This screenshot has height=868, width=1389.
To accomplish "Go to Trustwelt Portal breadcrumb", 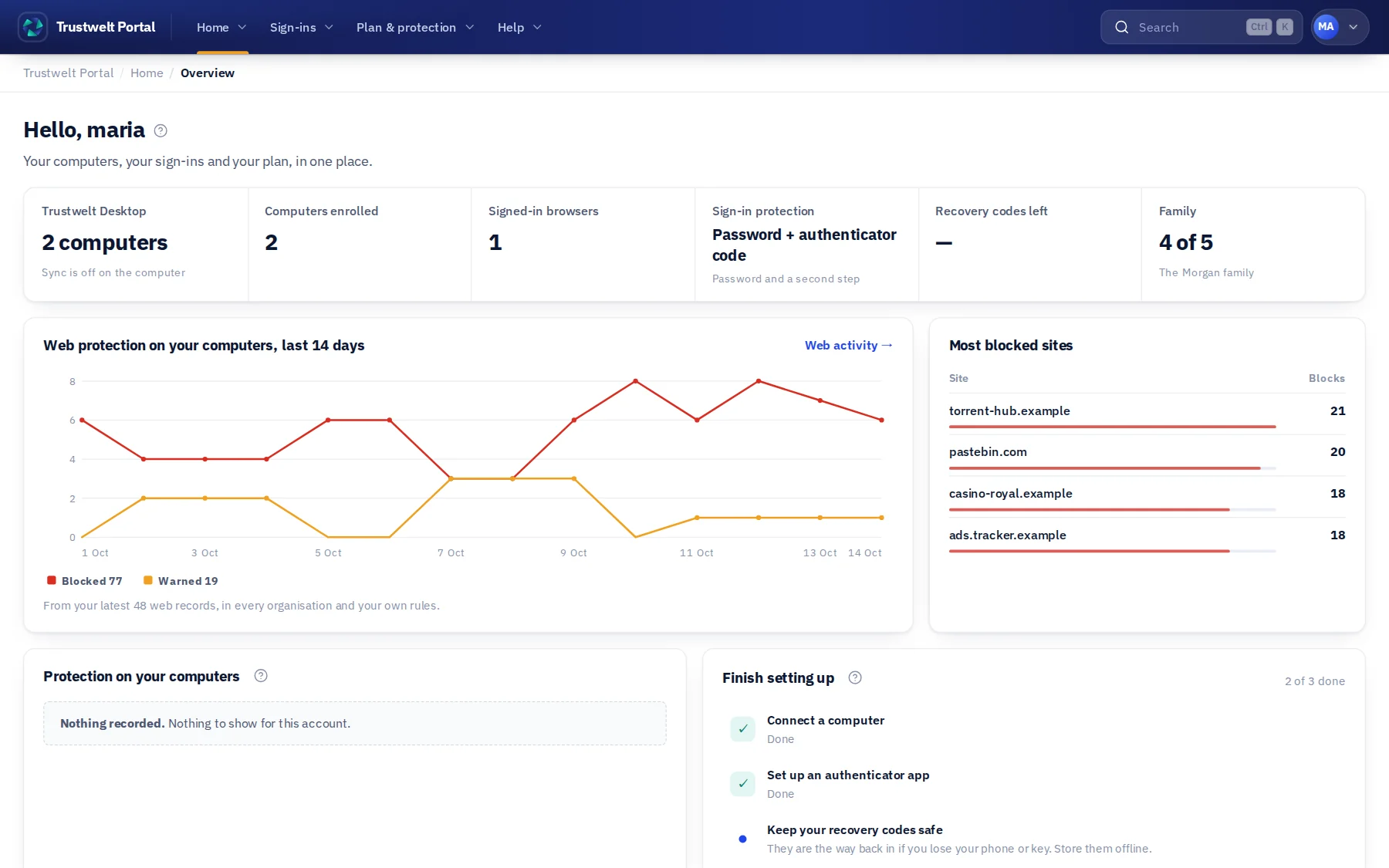I will [68, 73].
